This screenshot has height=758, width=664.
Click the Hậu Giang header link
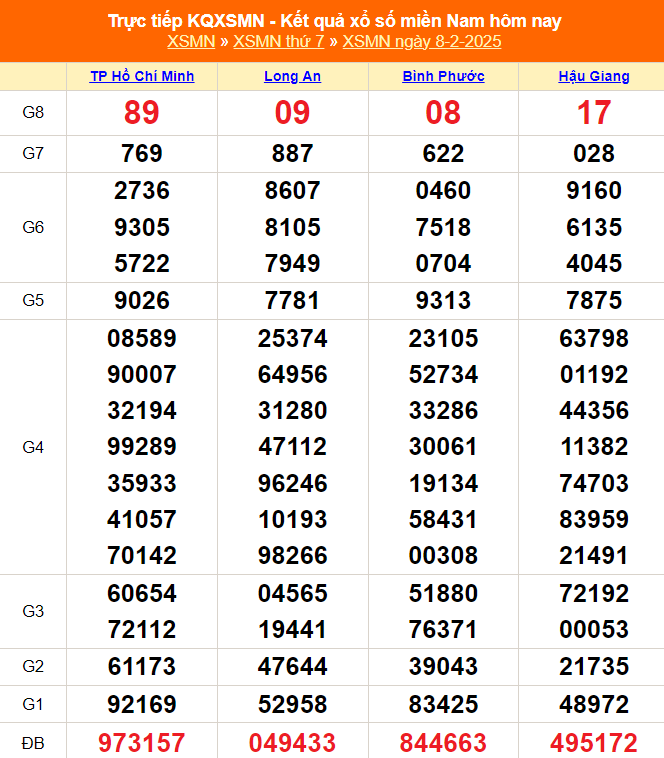(x=594, y=76)
